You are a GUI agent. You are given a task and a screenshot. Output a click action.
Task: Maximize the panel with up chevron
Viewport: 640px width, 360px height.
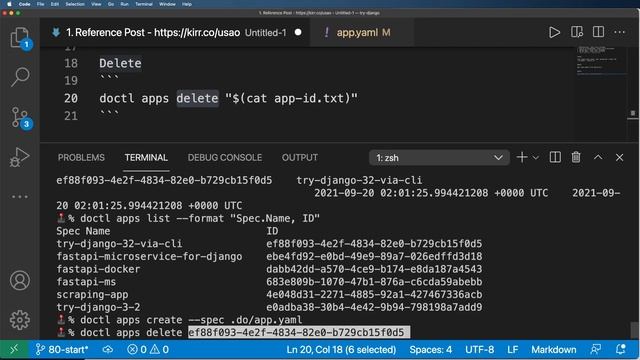(598, 157)
